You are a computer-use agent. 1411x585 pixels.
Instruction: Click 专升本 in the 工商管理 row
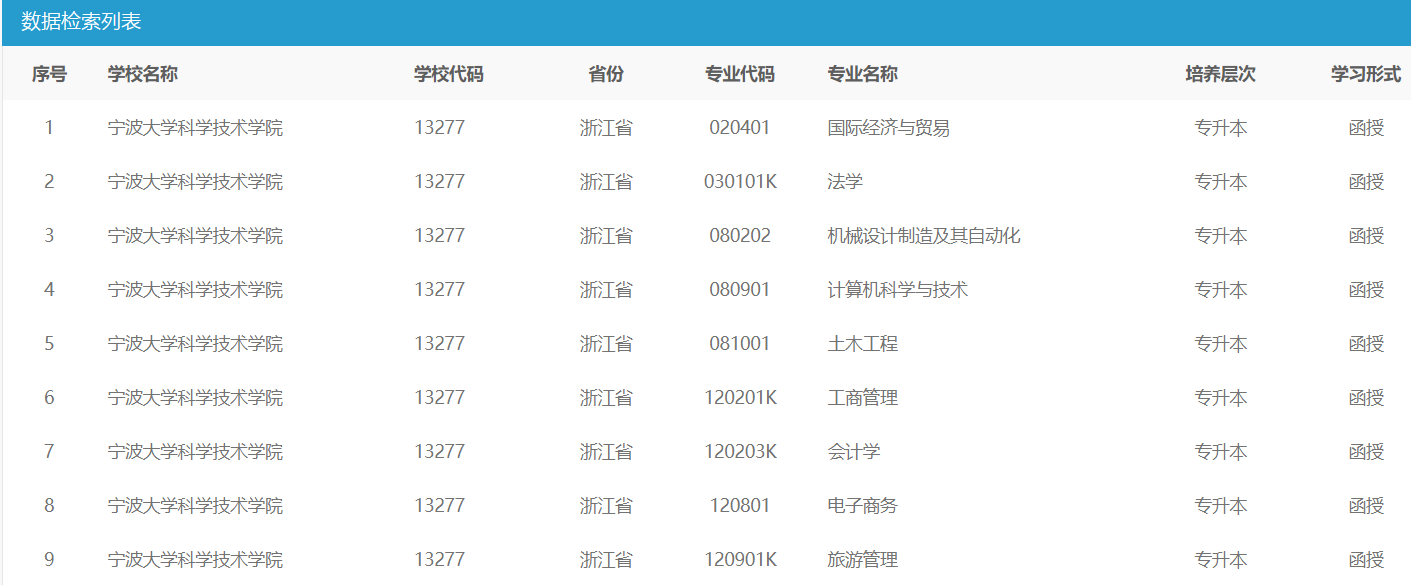click(x=1221, y=398)
